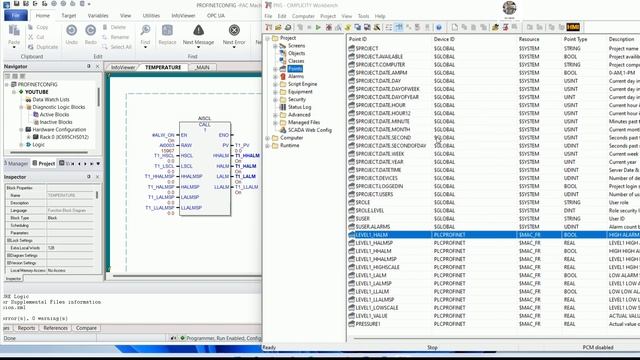Click the new blank document icon in the Workbench toolbar
Screen dimensions: 640x360
click(454, 27)
